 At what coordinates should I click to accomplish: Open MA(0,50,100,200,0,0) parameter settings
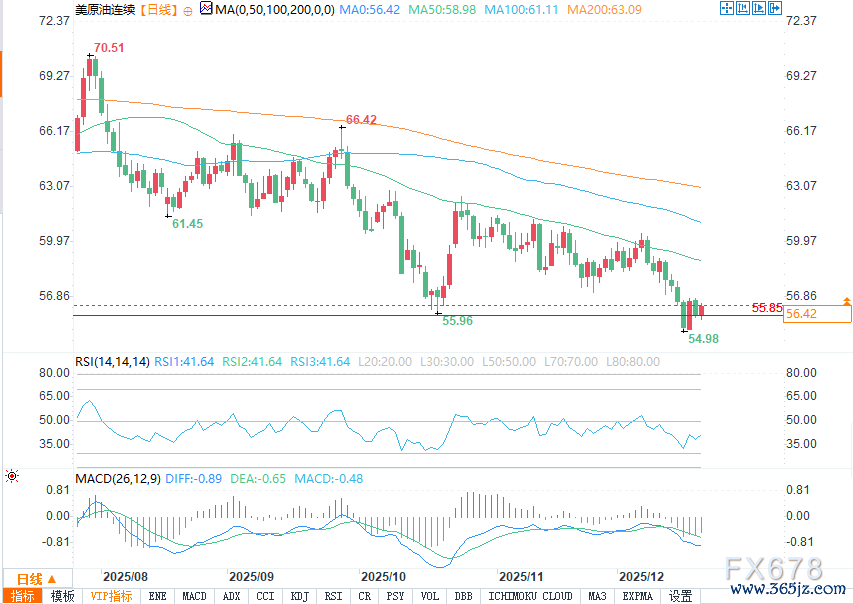tap(272, 9)
